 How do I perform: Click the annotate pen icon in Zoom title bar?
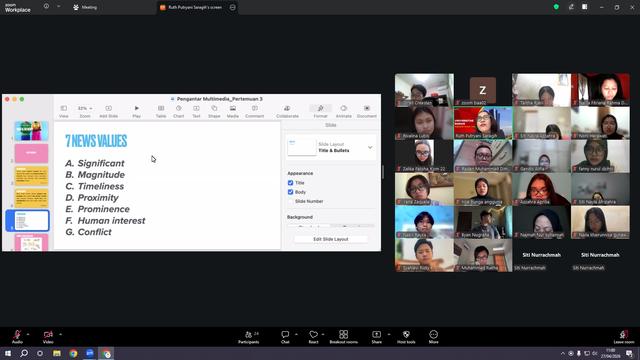pos(571,7)
